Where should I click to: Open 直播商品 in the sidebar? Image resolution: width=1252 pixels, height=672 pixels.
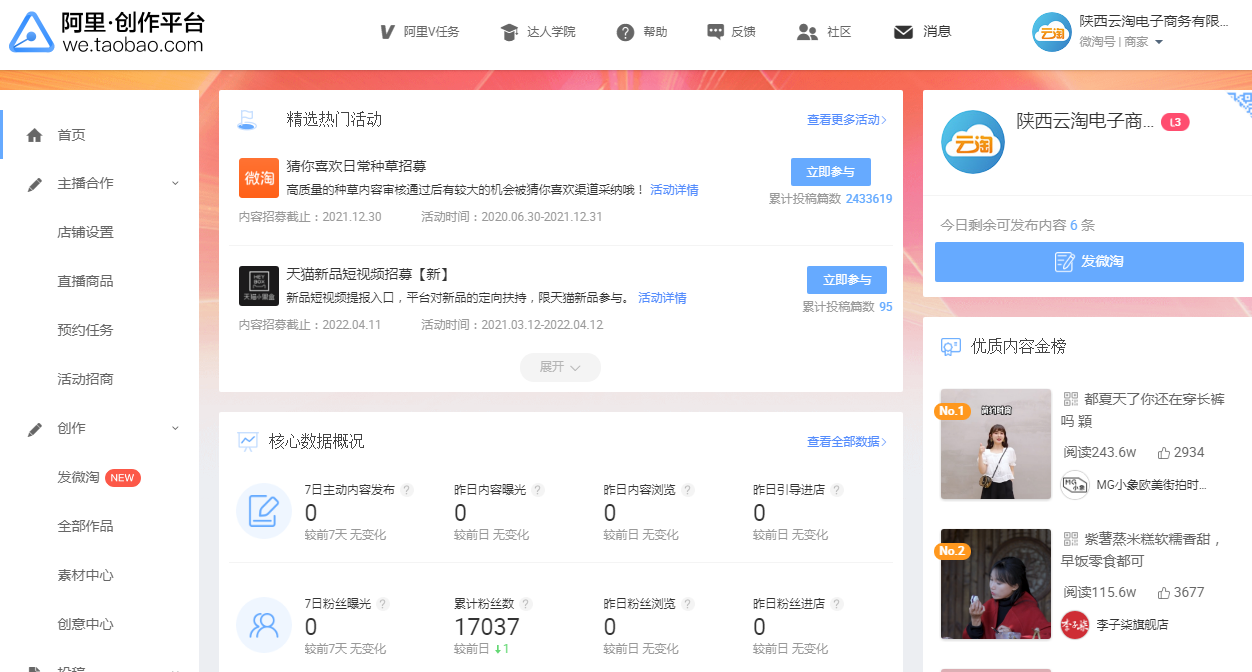pyautogui.click(x=85, y=281)
